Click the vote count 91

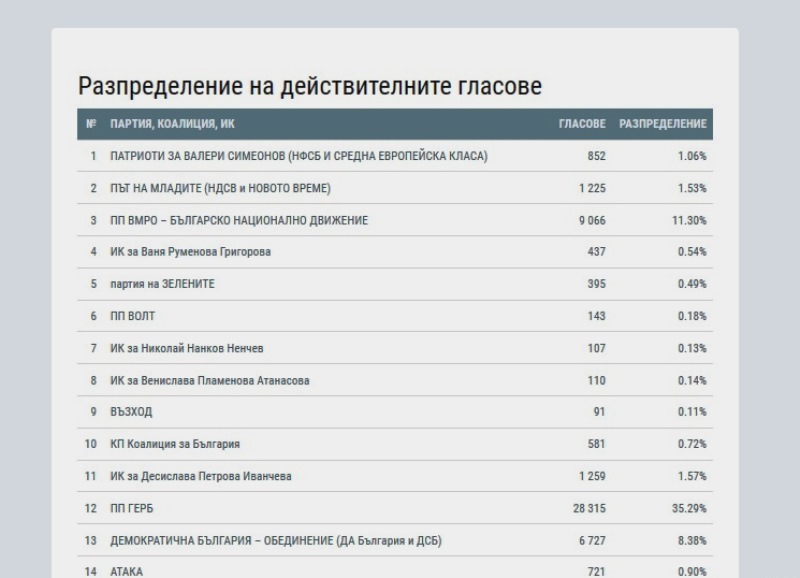coord(599,412)
